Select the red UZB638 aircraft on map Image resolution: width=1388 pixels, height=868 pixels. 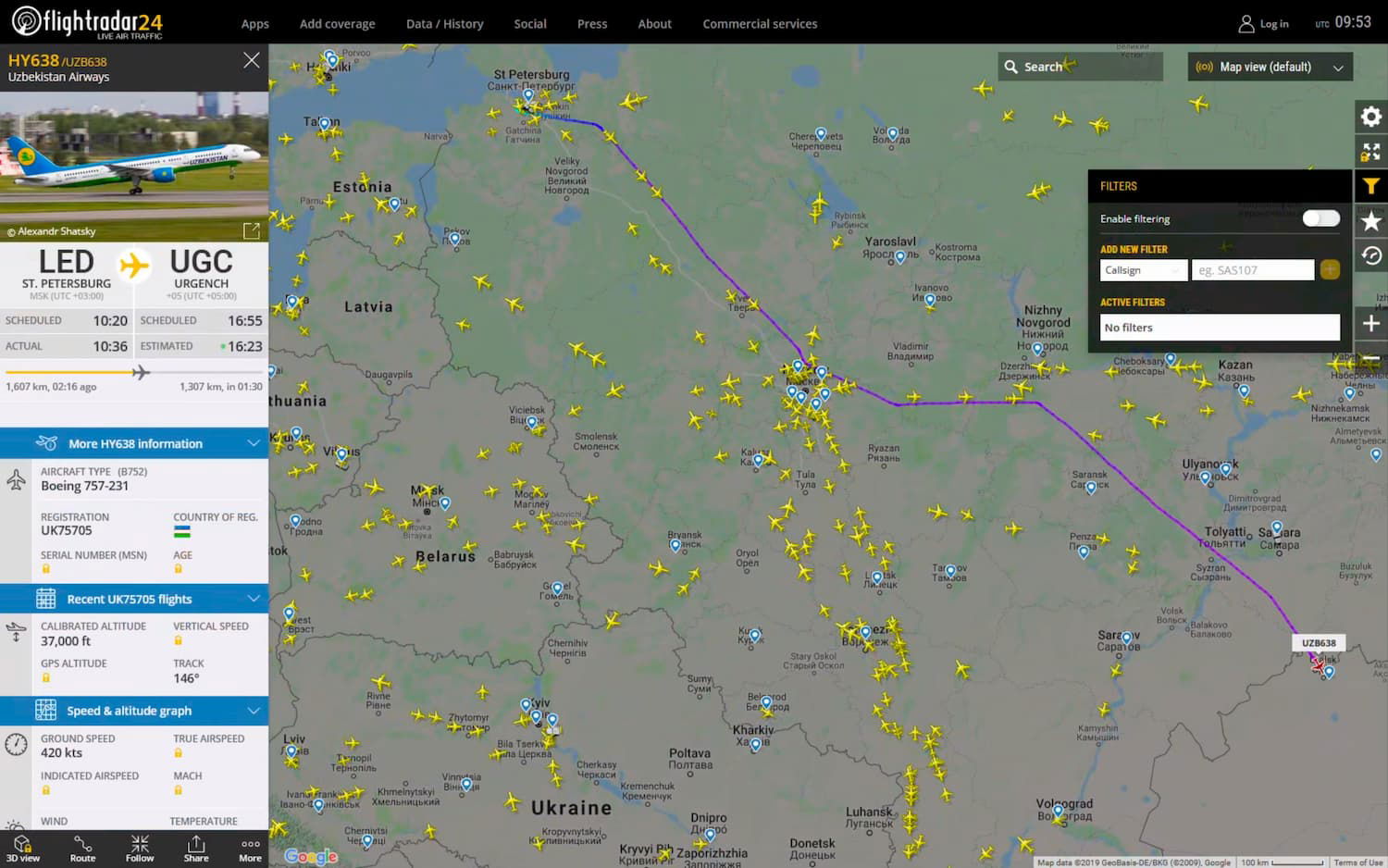pyautogui.click(x=1318, y=664)
